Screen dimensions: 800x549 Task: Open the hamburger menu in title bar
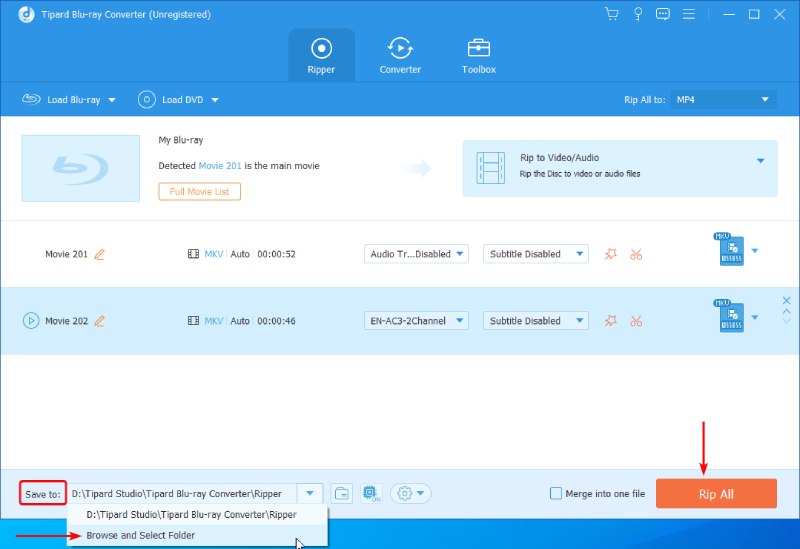(x=689, y=14)
